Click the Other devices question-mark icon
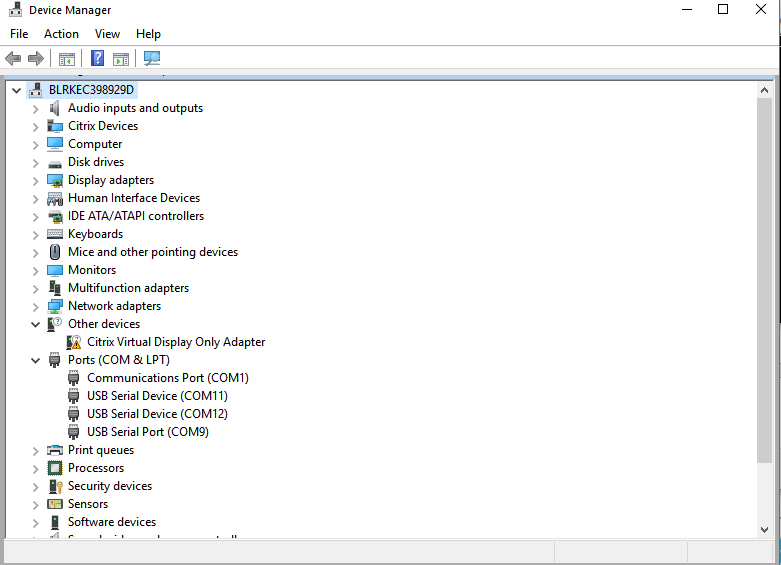This screenshot has height=565, width=781. (x=55, y=324)
